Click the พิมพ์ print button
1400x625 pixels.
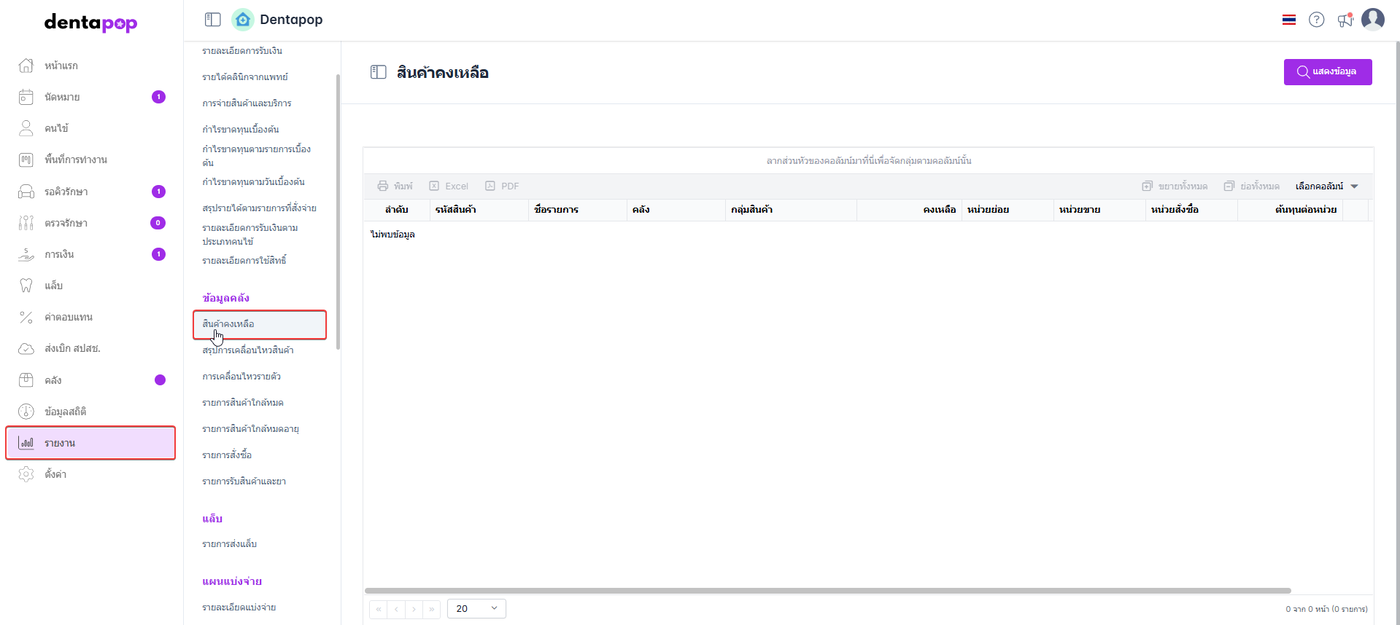click(395, 186)
